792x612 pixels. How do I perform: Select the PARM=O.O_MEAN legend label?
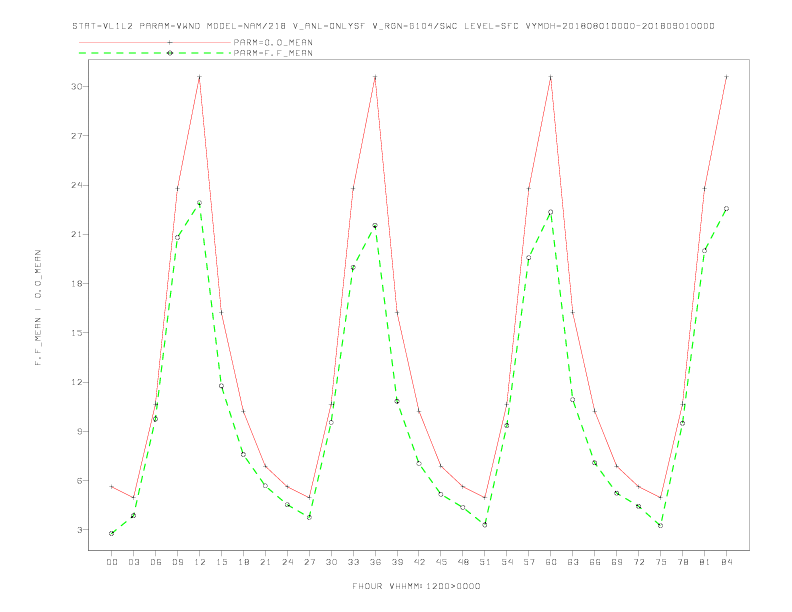[273, 42]
